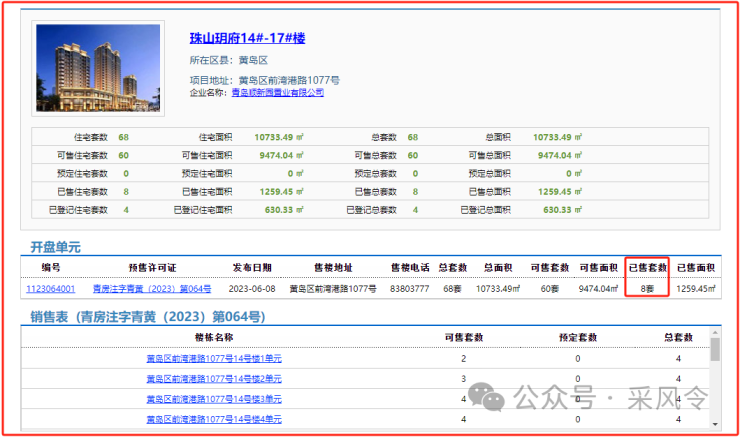Open the 14号楼4单元 building link
This screenshot has height=437, width=740.
[x=213, y=419]
